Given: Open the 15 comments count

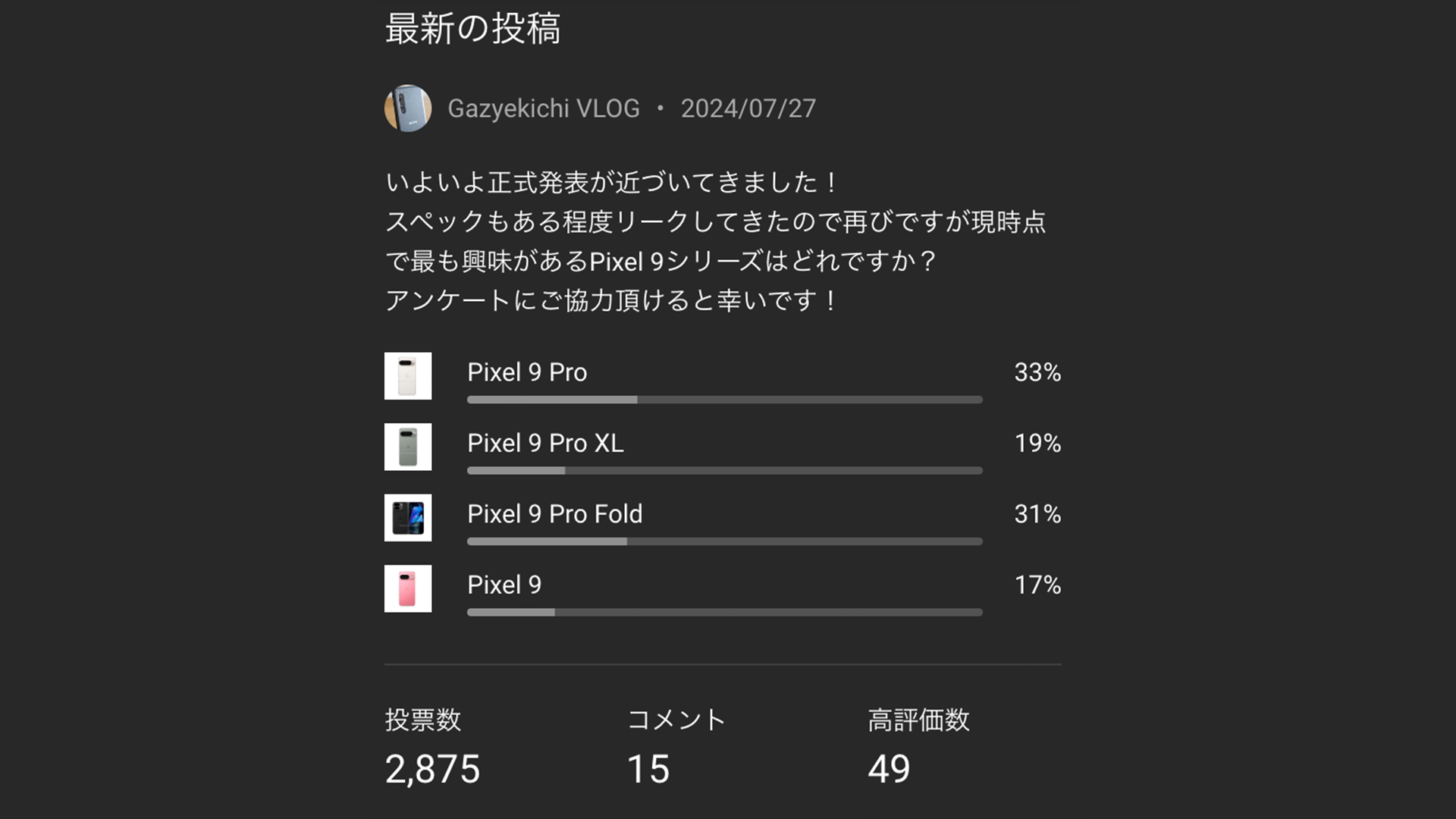Looking at the screenshot, I should click(648, 769).
